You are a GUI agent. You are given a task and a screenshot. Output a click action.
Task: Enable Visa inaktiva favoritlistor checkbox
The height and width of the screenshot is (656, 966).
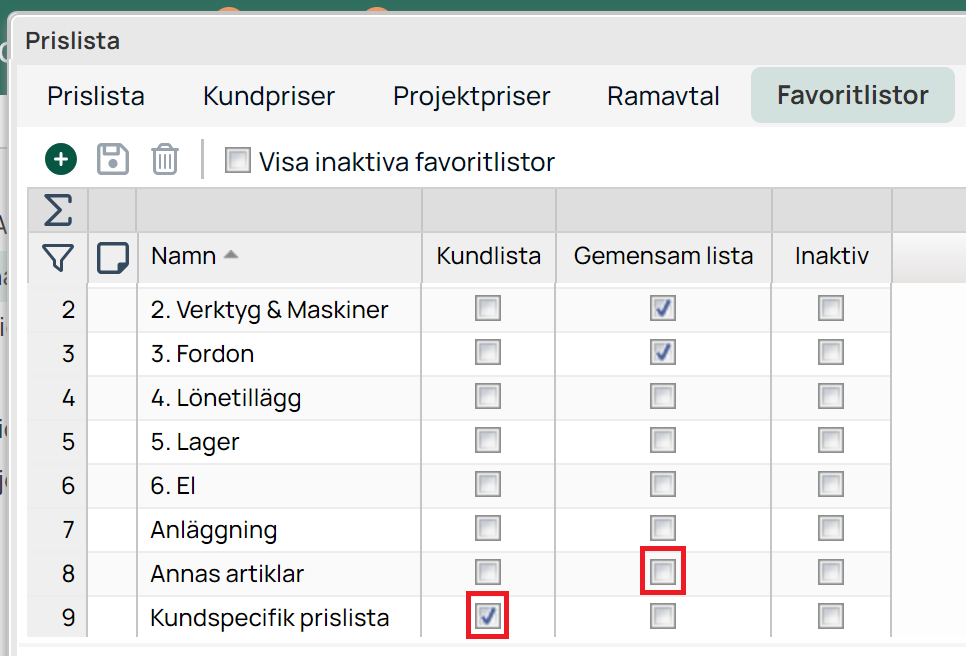click(x=238, y=161)
